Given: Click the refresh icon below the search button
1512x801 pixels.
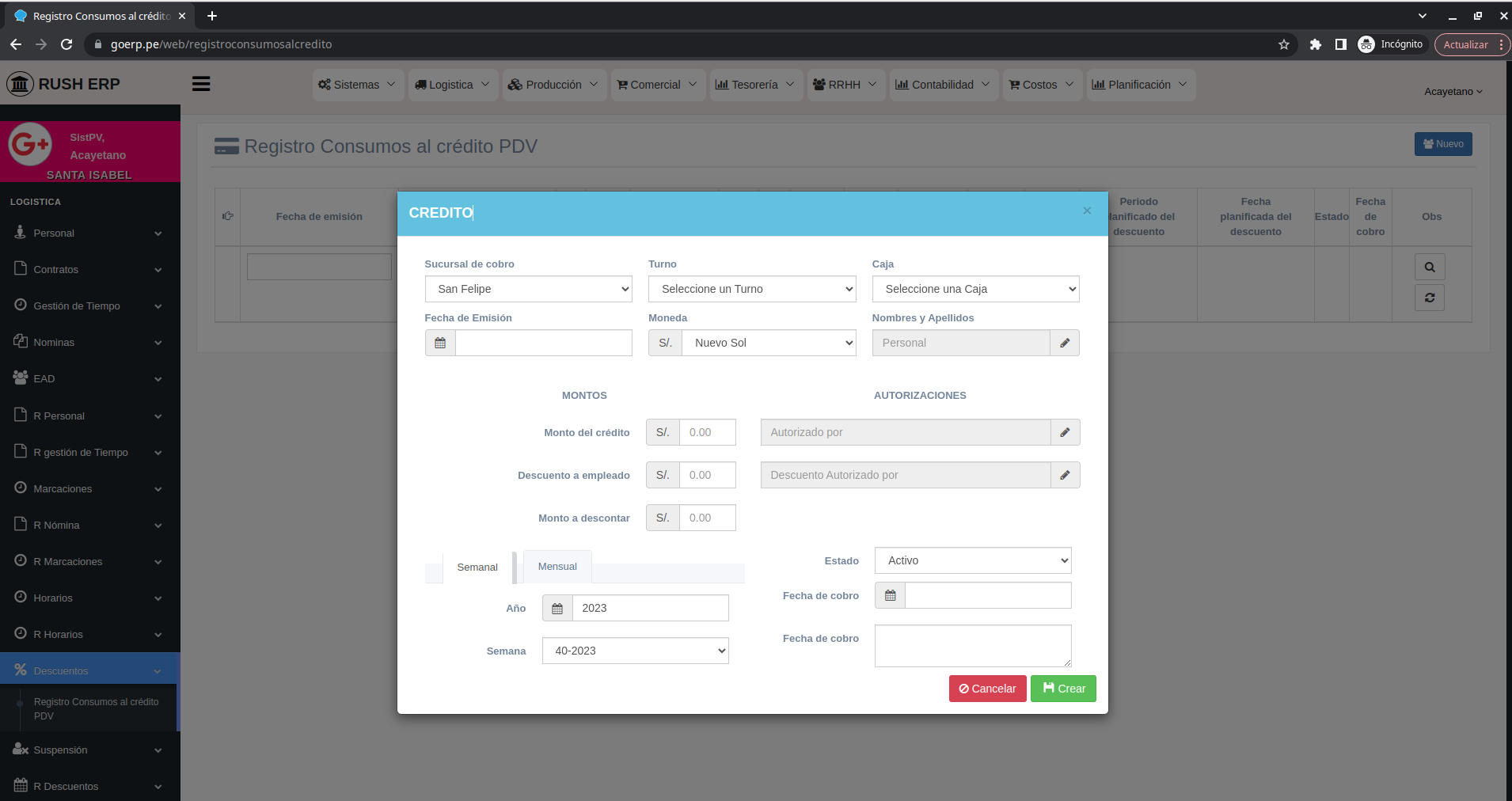Looking at the screenshot, I should tap(1429, 298).
